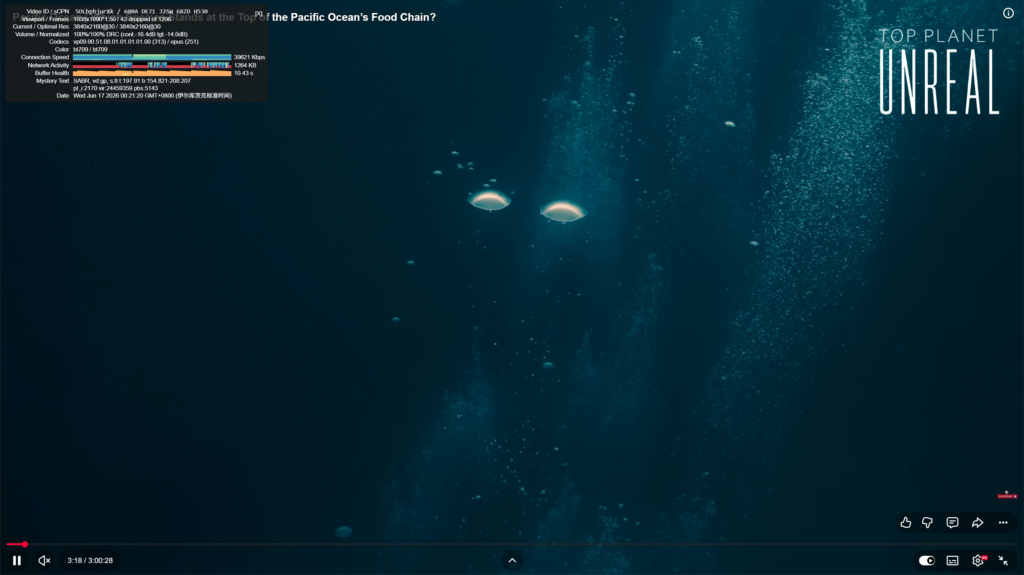Open the info card icon at top right
The height and width of the screenshot is (575, 1024).
pyautogui.click(x=1008, y=13)
